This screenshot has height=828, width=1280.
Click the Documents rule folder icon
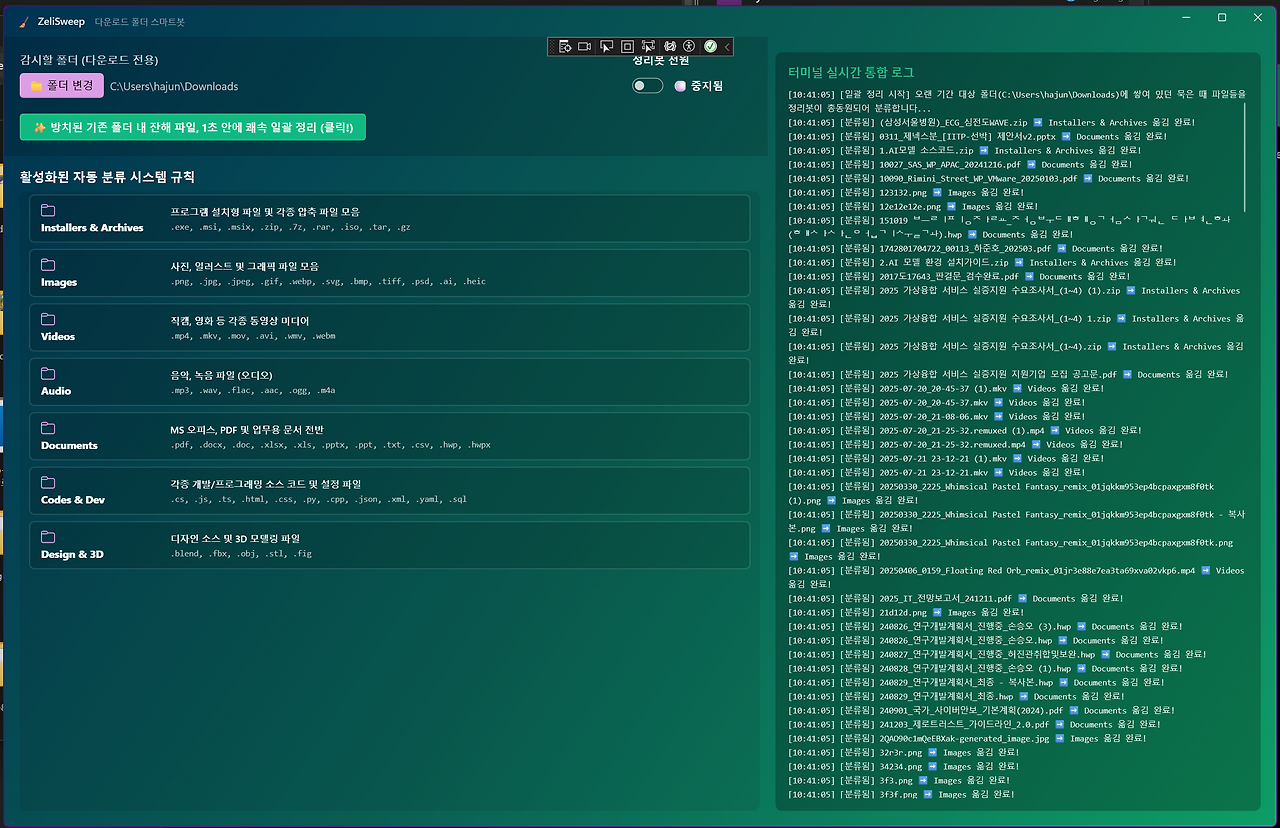pyautogui.click(x=48, y=428)
